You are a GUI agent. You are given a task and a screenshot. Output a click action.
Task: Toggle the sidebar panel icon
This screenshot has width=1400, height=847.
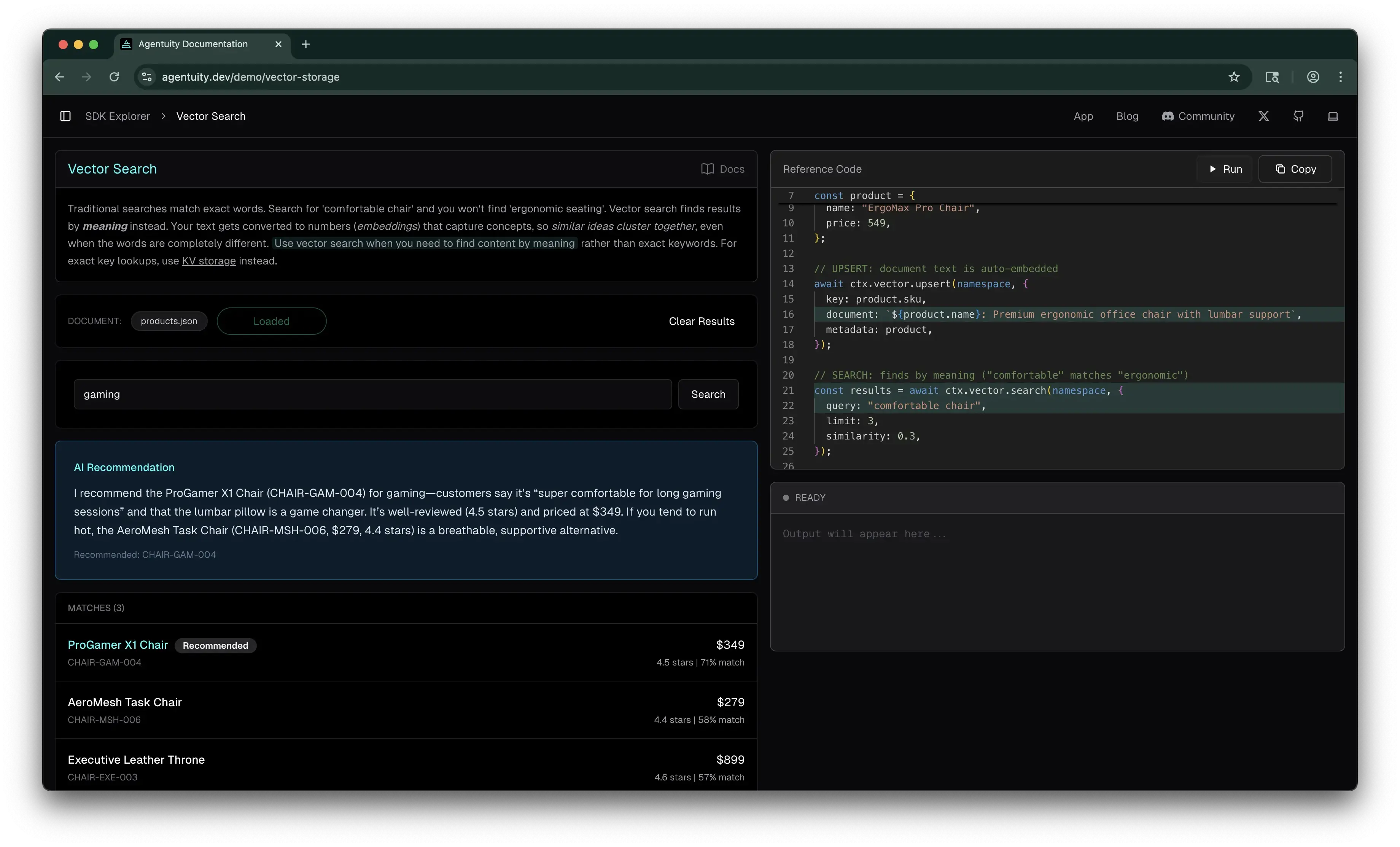click(x=65, y=116)
